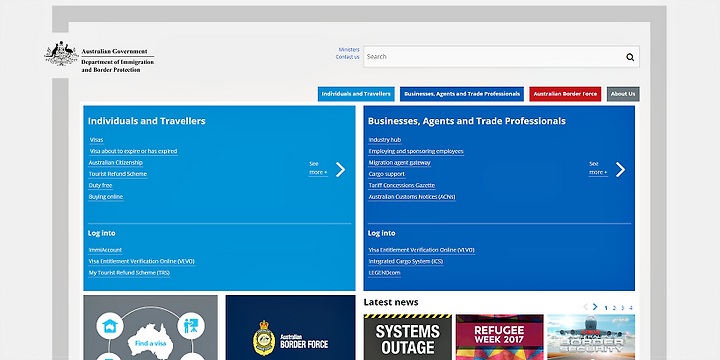This screenshot has width=720, height=360.
Task: Open the Australian Citizenship link
Action: tap(116, 163)
